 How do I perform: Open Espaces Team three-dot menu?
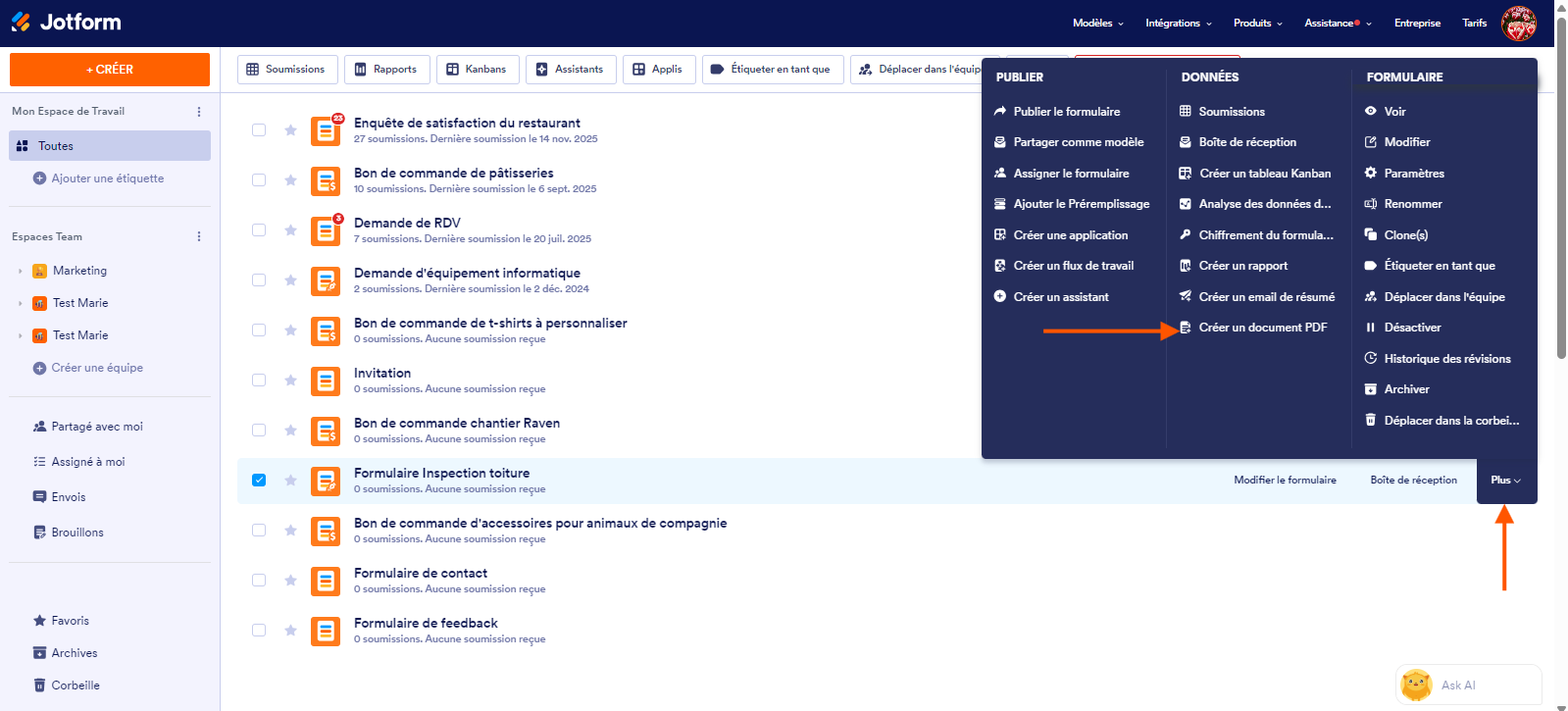pos(199,236)
